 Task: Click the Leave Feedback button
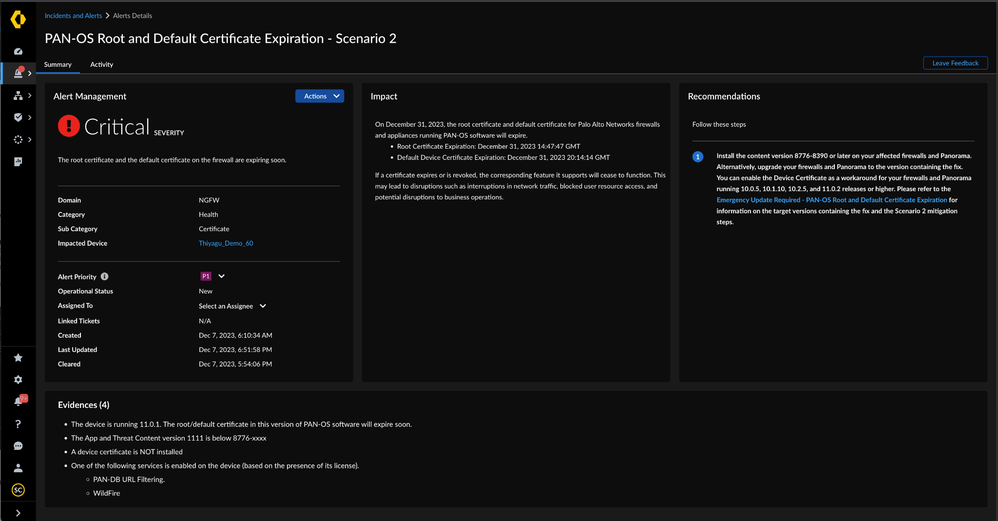tap(955, 63)
